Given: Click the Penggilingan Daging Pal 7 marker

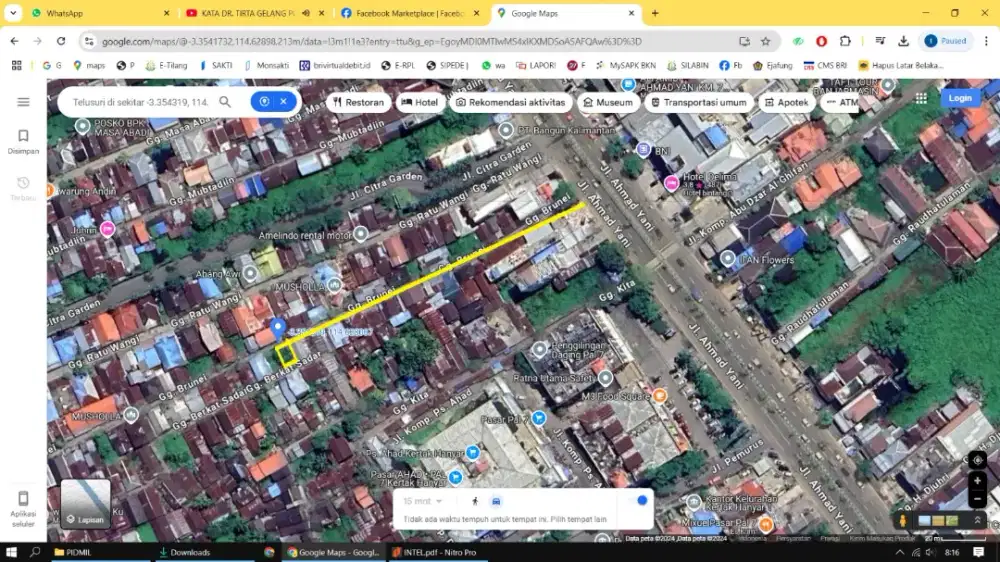Looking at the screenshot, I should tap(540, 349).
